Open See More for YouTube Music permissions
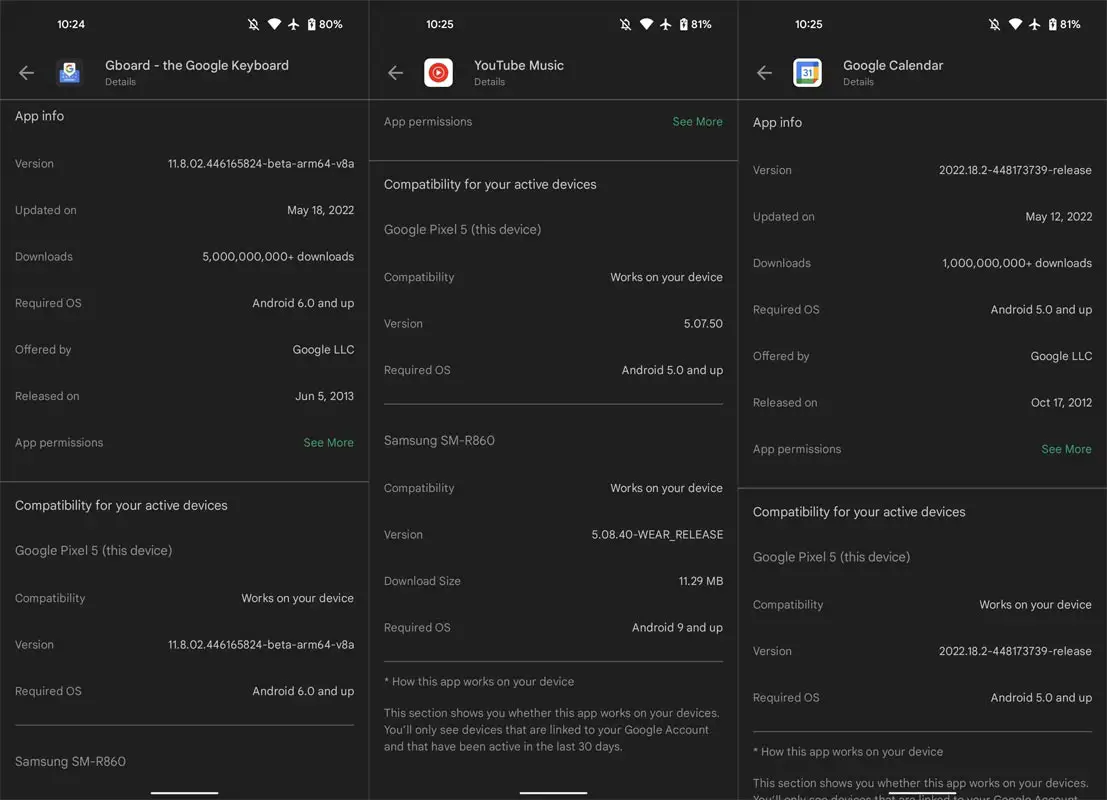 coord(697,122)
